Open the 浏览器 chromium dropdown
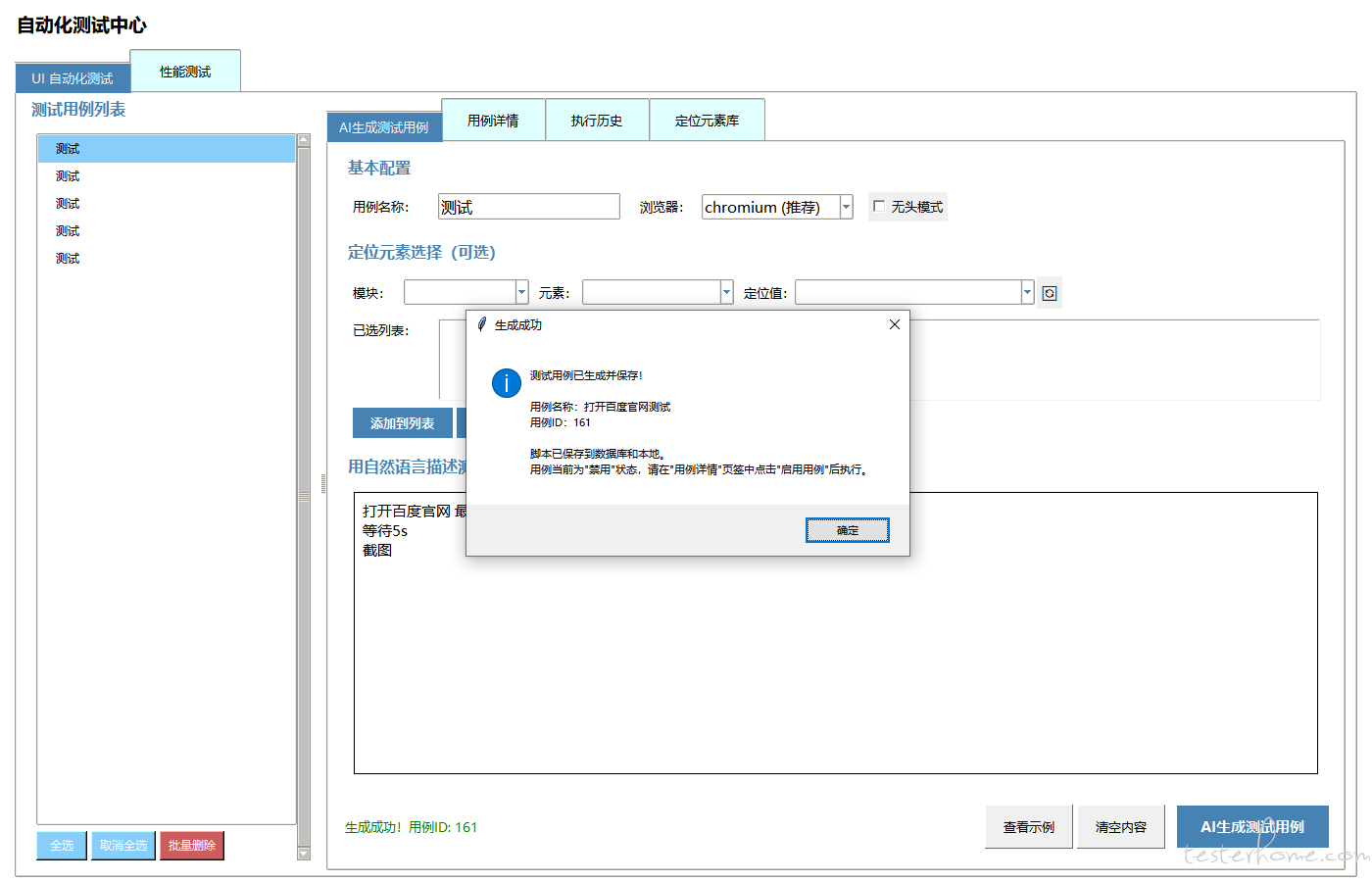The height and width of the screenshot is (882, 1372). tap(846, 207)
